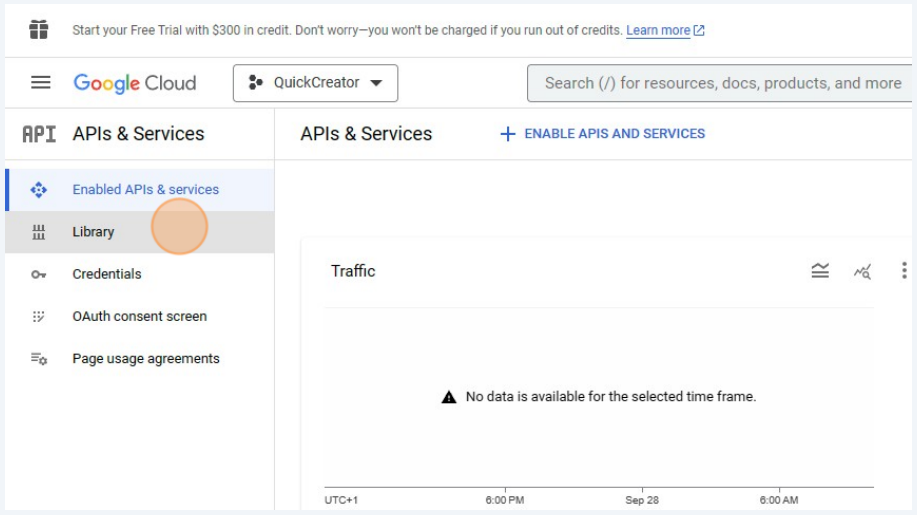Click the 6:00 PM axis label
The width and height of the screenshot is (917, 515).
pos(505,500)
